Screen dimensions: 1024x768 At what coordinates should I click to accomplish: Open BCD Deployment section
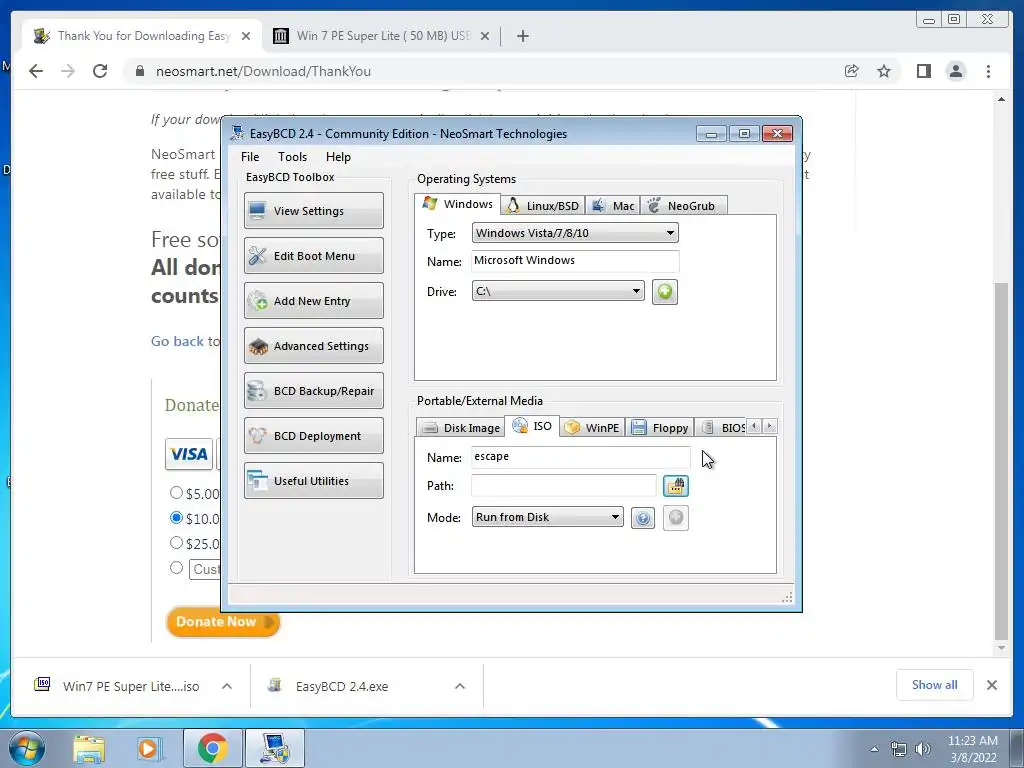(313, 436)
